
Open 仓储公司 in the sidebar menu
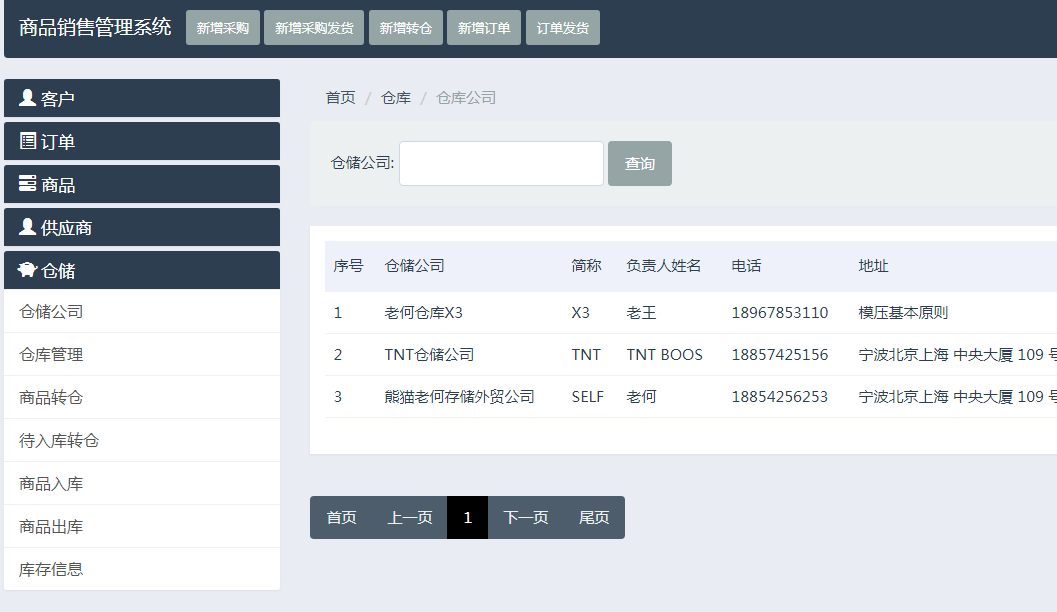(x=51, y=312)
